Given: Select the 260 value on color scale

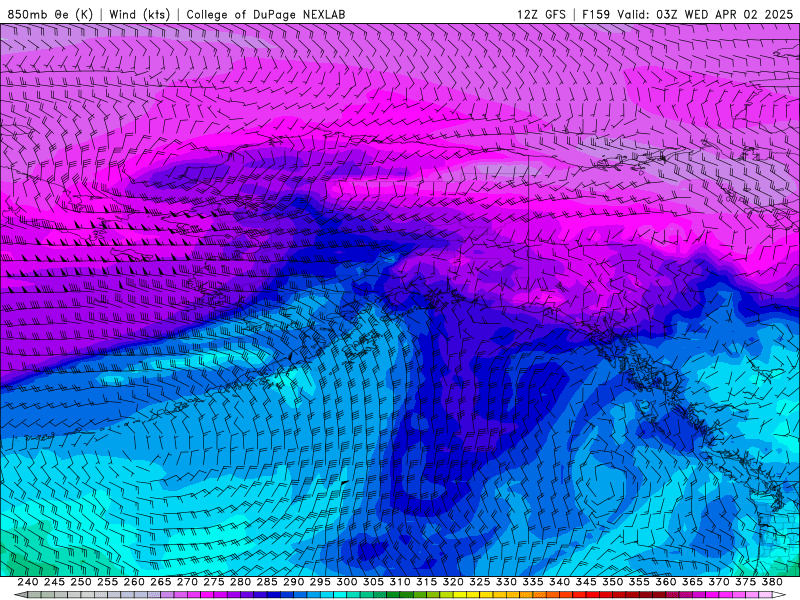Looking at the screenshot, I should coord(134,582).
